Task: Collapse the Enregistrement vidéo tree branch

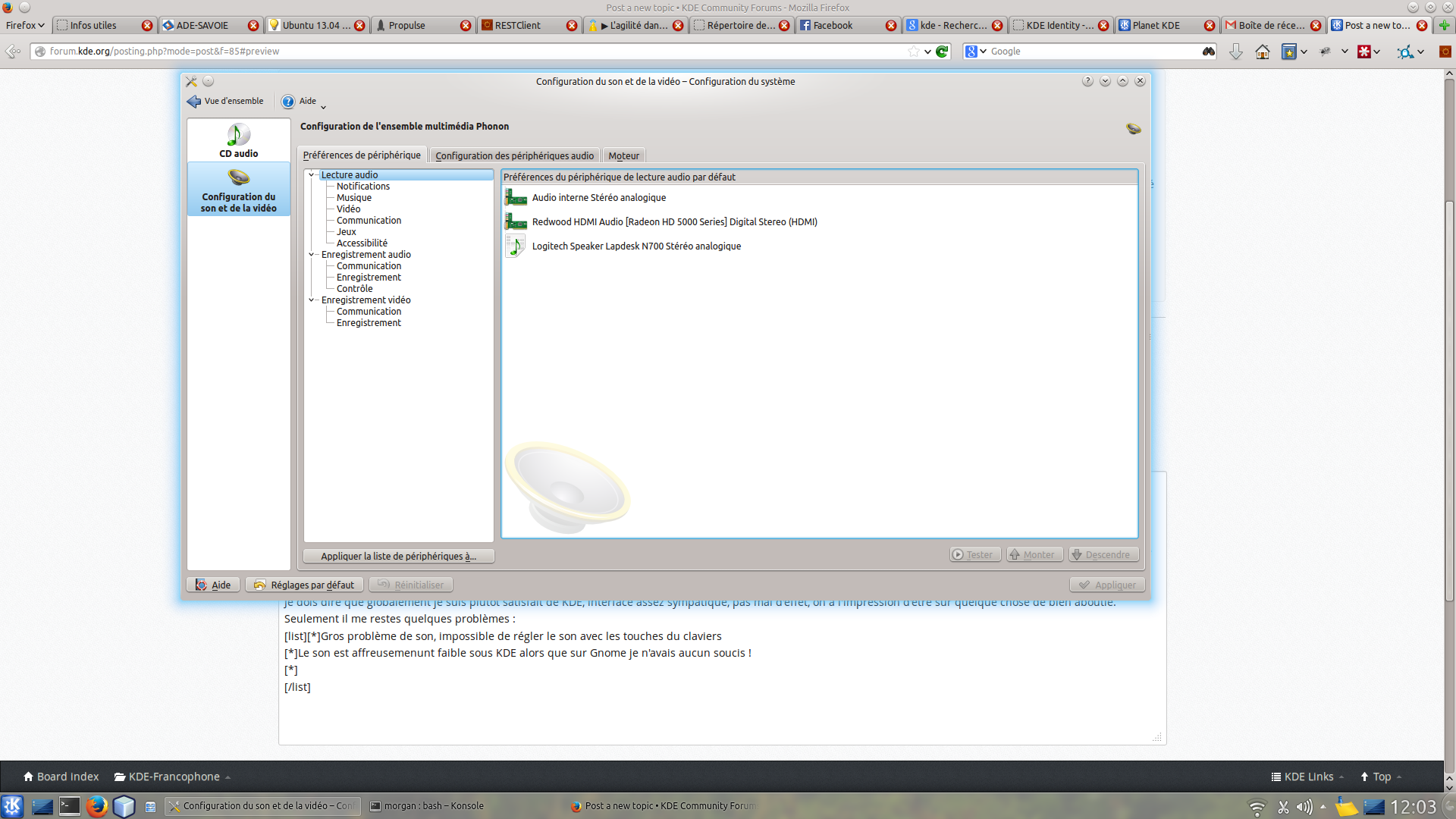Action: (x=312, y=300)
